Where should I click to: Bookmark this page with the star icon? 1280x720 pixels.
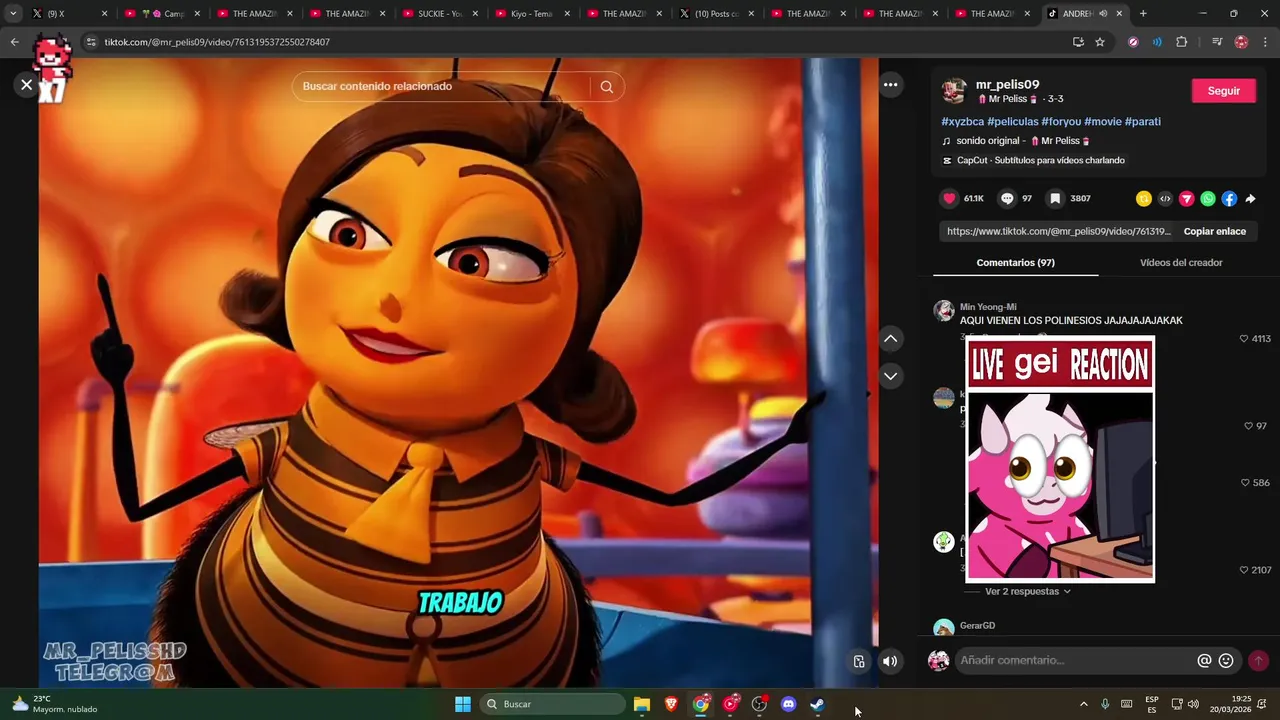[x=1100, y=42]
